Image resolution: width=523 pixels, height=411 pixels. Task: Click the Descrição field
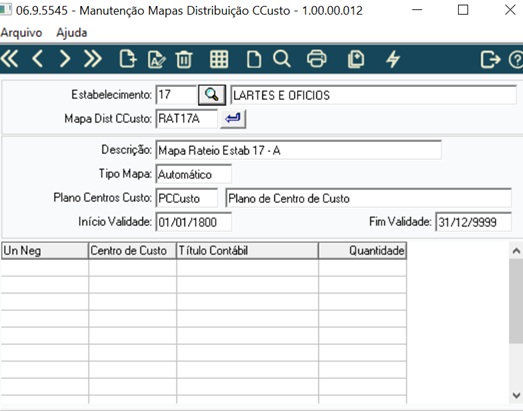299,150
